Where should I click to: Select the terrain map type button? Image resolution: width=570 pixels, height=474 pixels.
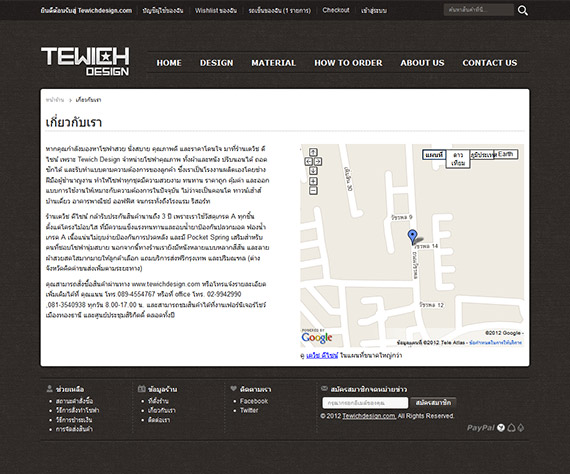[483, 154]
